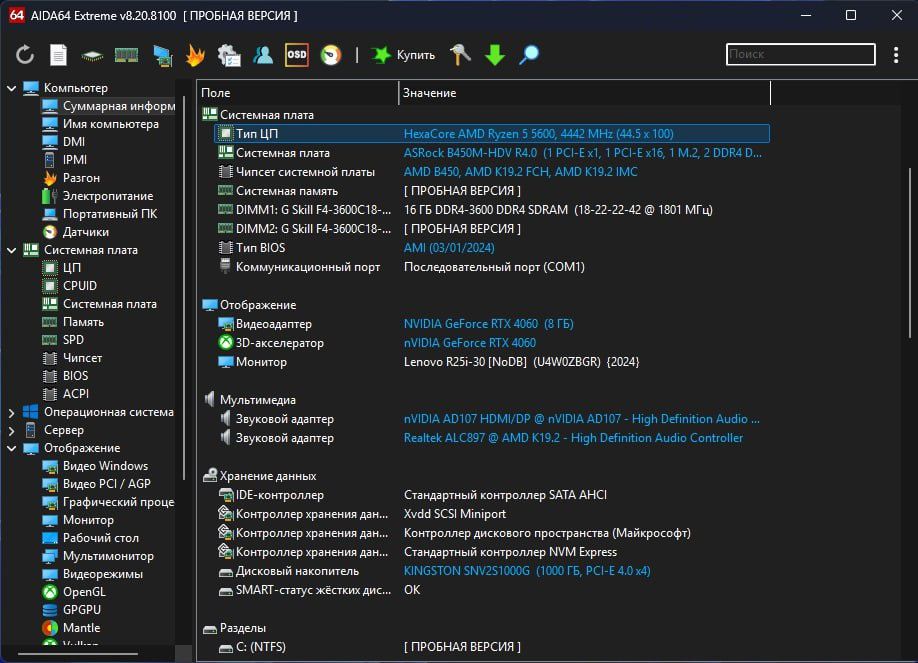Click the green download arrow icon
Viewport: 918px width, 663px height.
pos(495,55)
